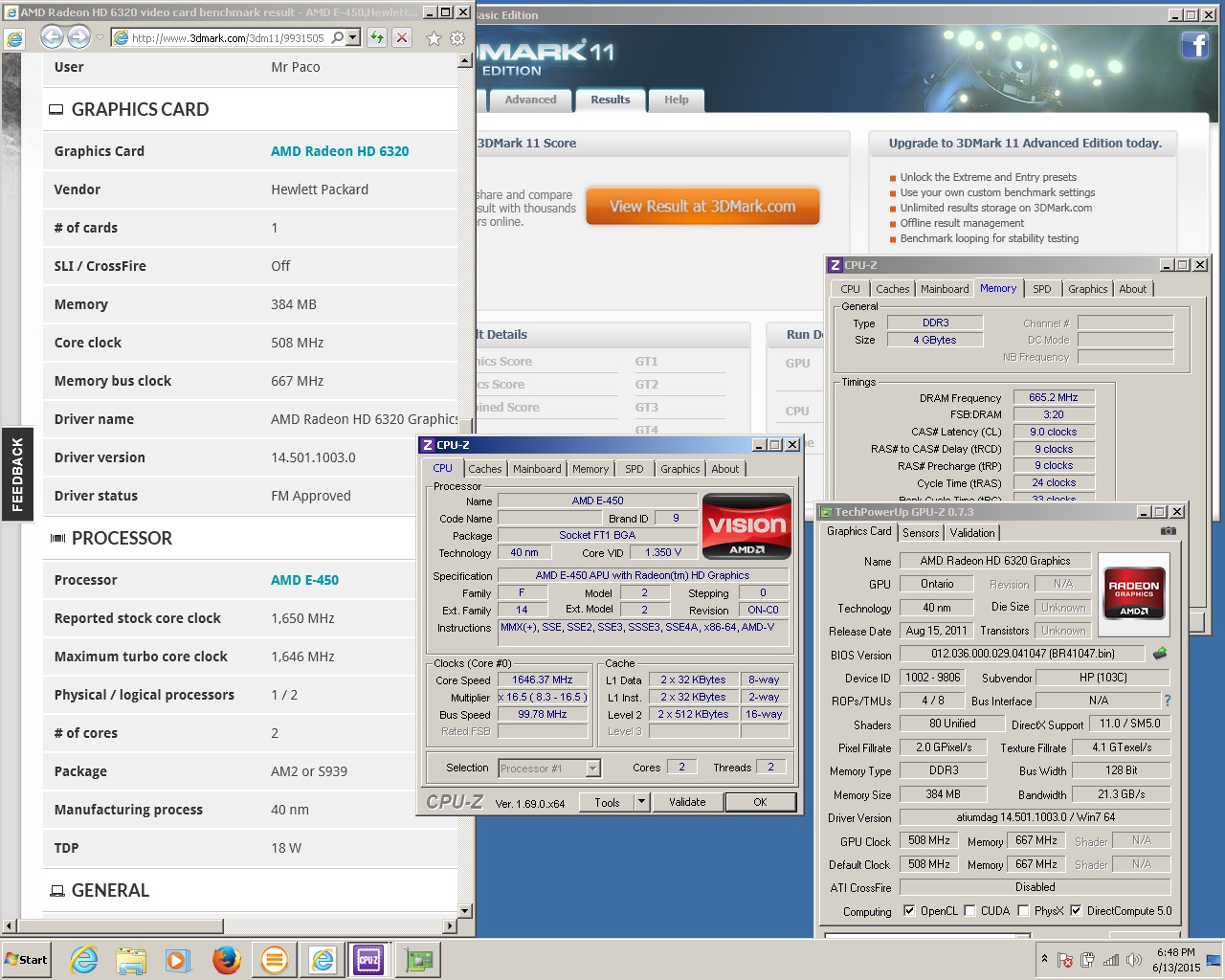
Task: Open the Mainboard tab in front CPU-Z
Action: tap(537, 469)
